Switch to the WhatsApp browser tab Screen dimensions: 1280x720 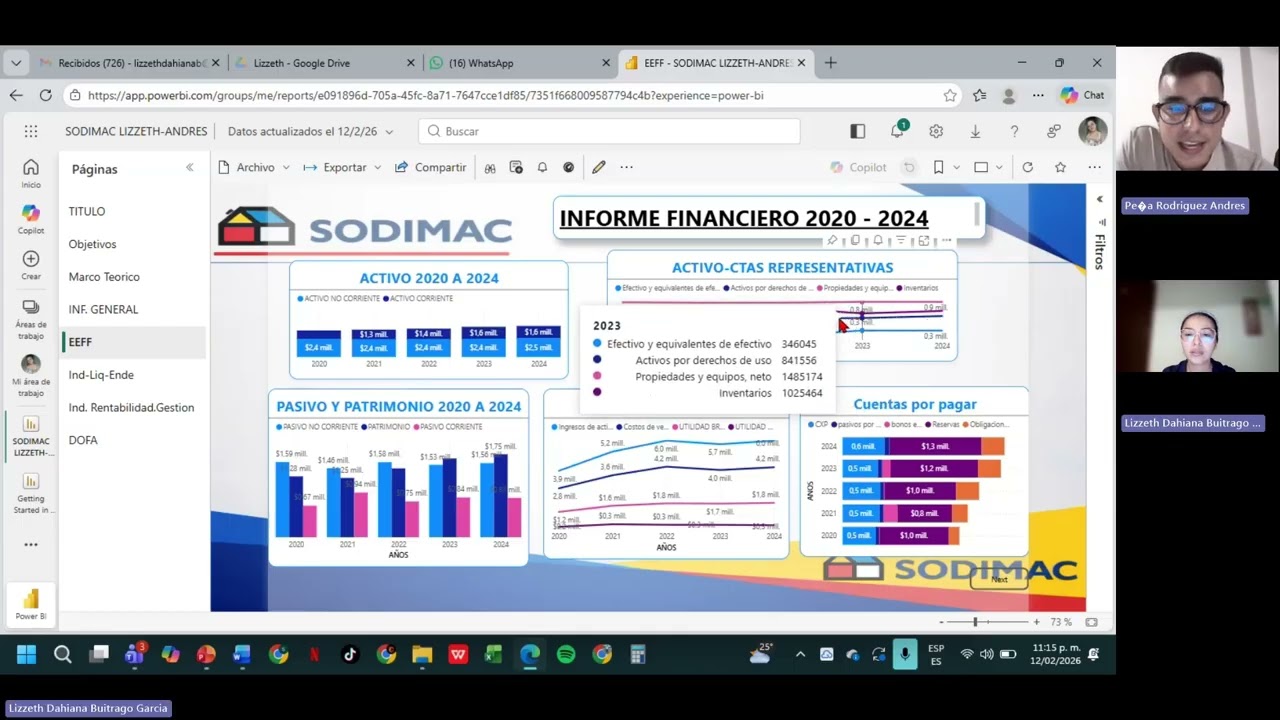[x=520, y=63]
